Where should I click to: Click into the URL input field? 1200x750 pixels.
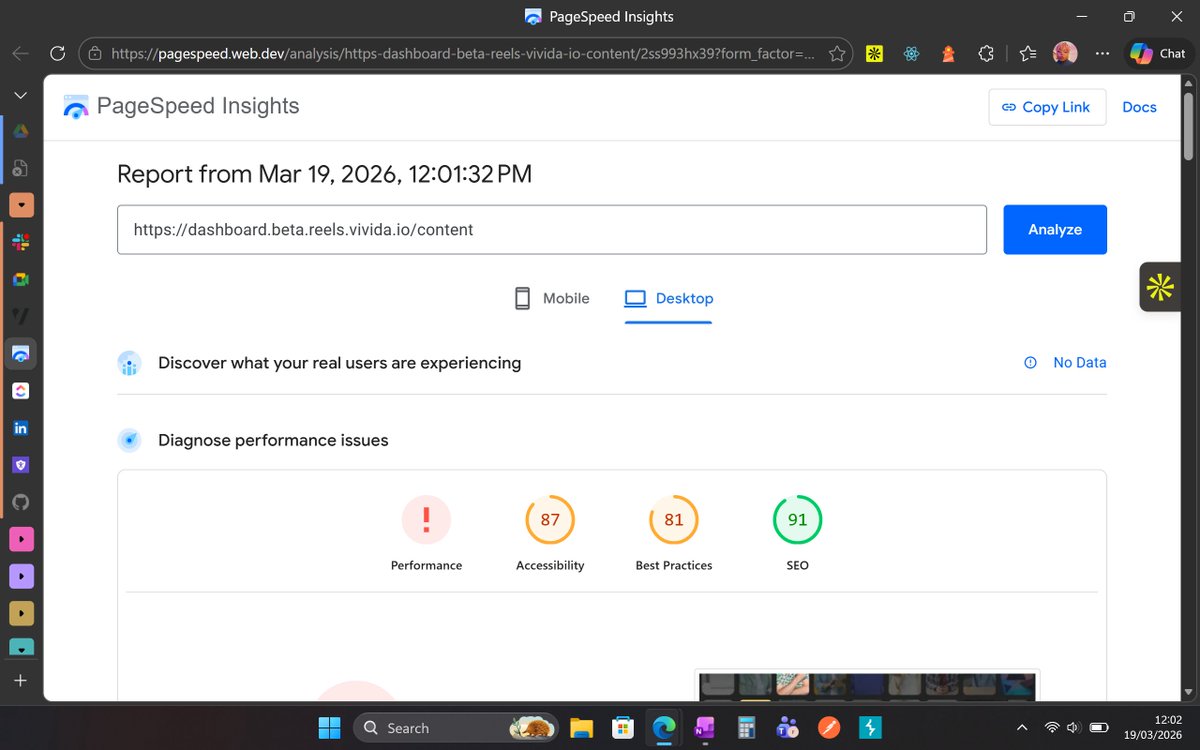click(x=552, y=229)
